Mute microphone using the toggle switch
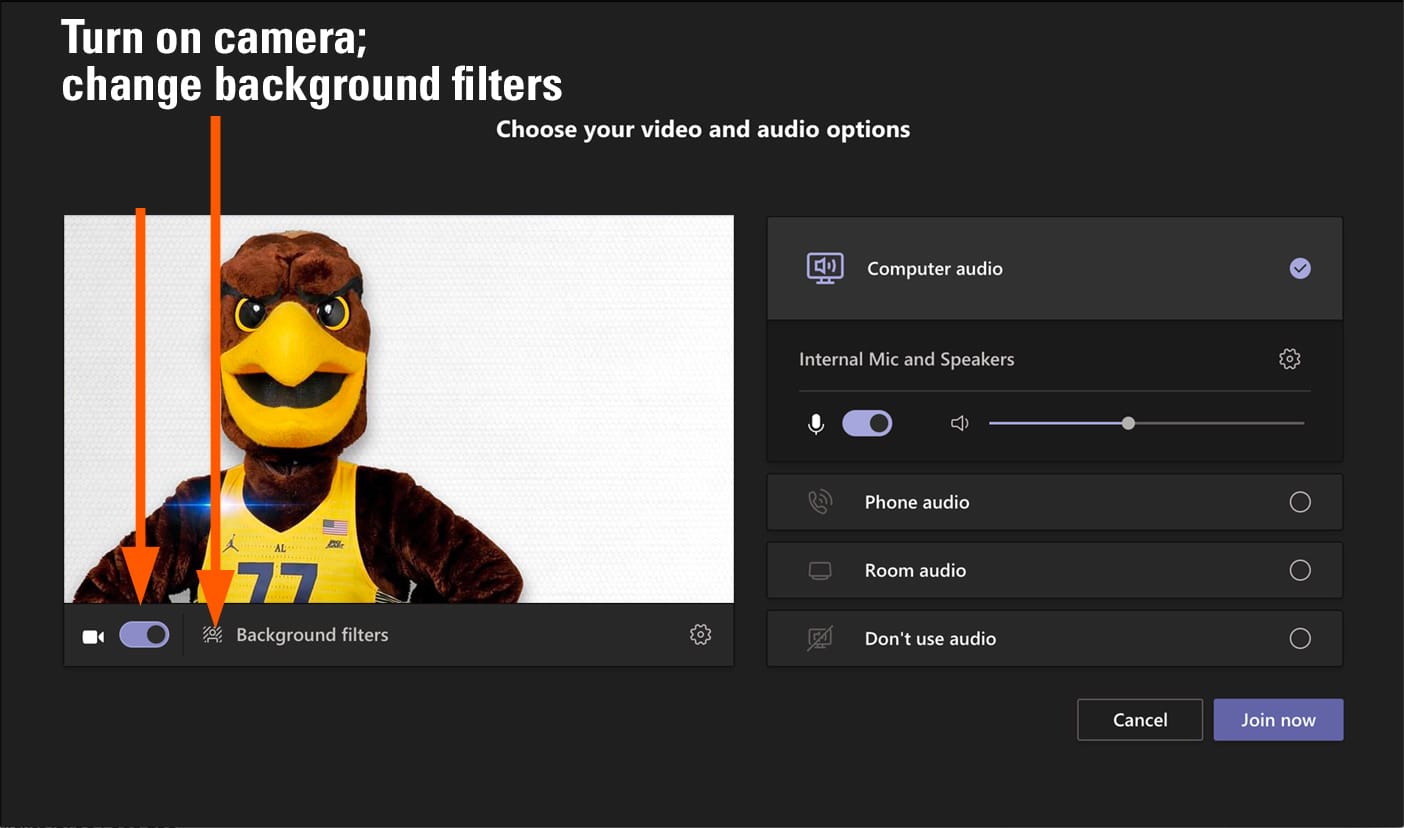The image size is (1404, 828). (867, 424)
